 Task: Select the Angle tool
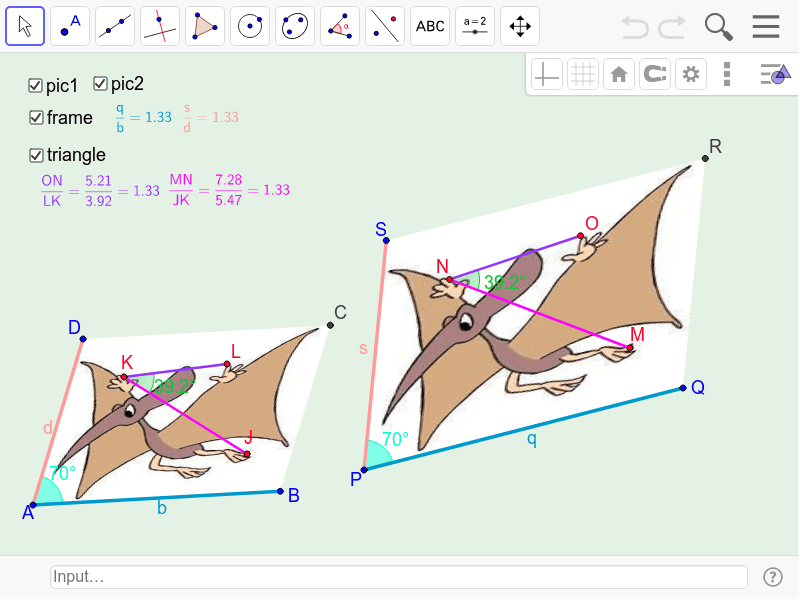pos(339,26)
